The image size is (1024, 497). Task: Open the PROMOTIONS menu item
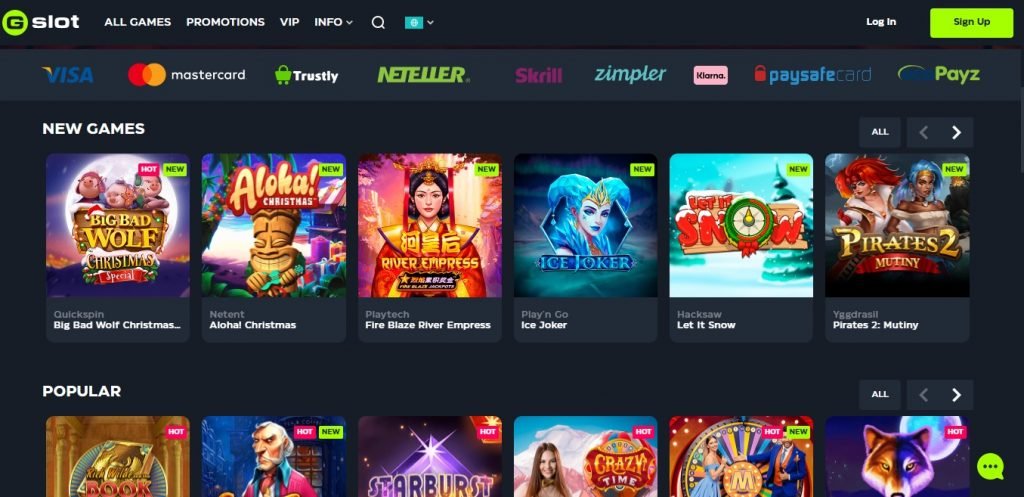pyautogui.click(x=225, y=22)
